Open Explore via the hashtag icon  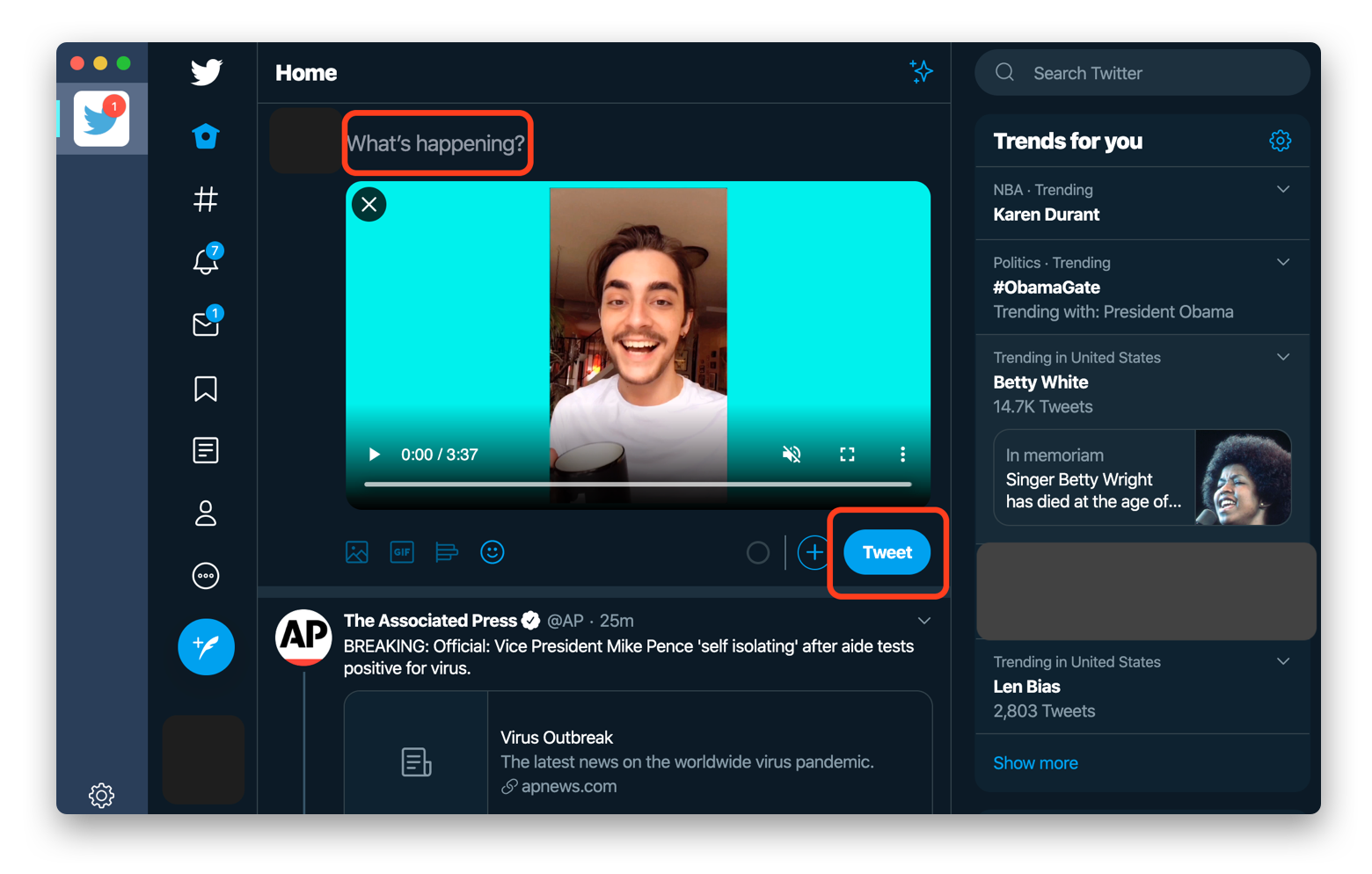point(206,200)
